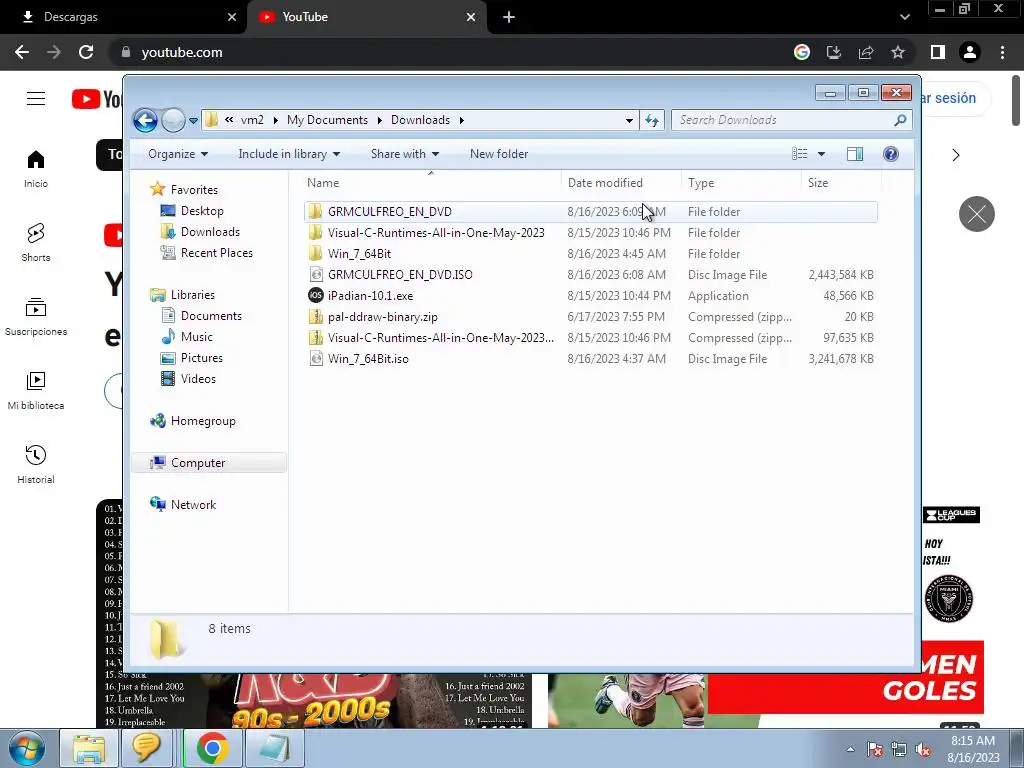Click Chrome back navigation arrow
This screenshot has height=768, width=1024.
click(22, 52)
